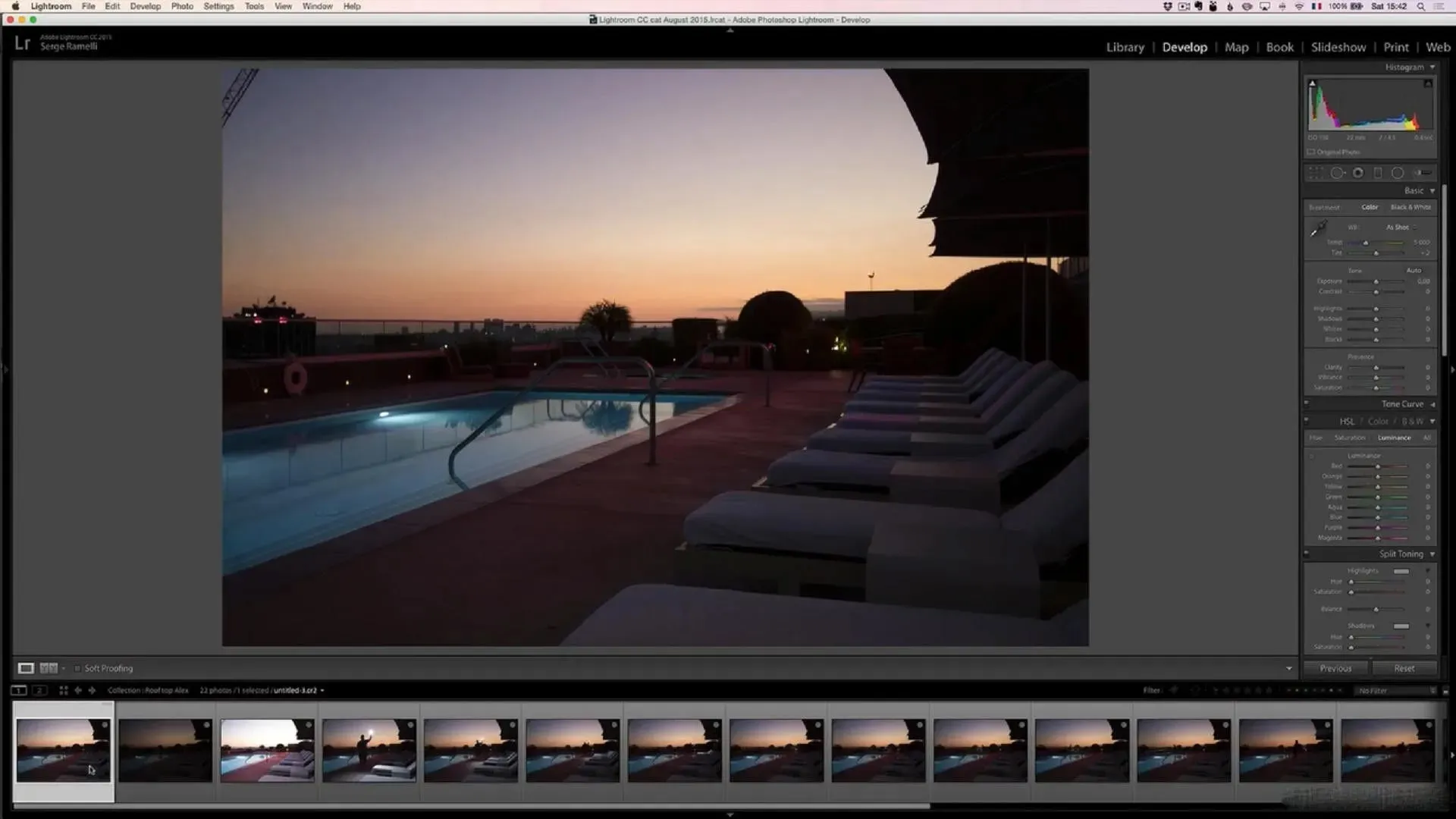This screenshot has height=819, width=1456.
Task: Switch to the Library module
Action: click(1125, 47)
